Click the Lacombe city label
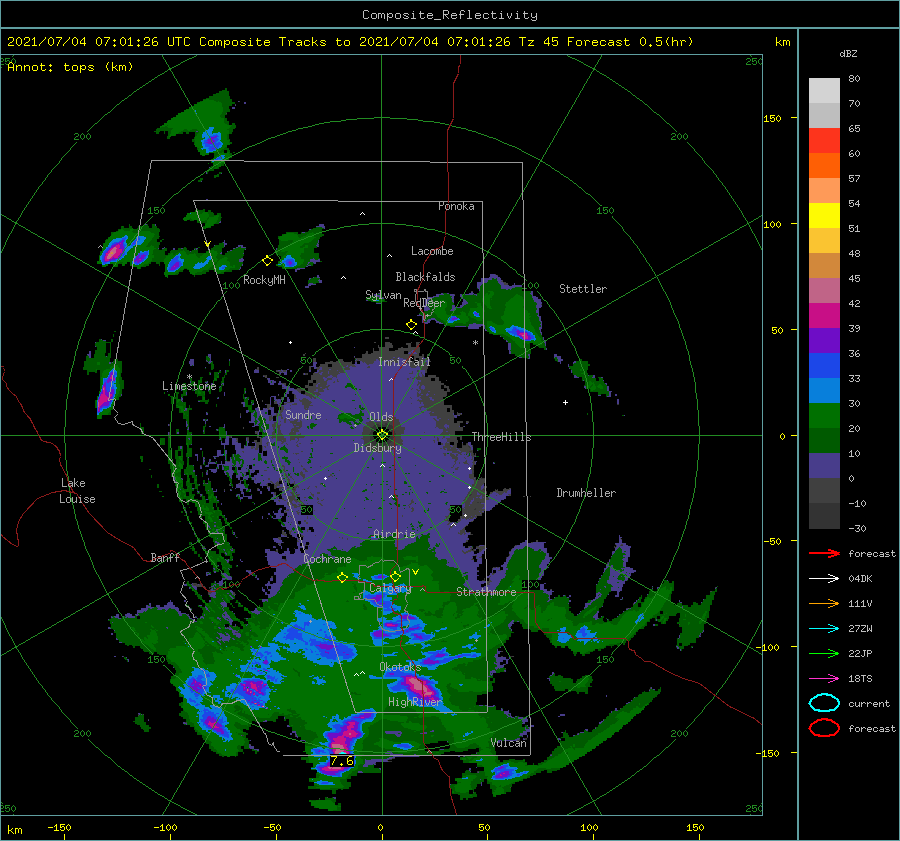Image resolution: width=900 pixels, height=841 pixels. click(x=432, y=251)
